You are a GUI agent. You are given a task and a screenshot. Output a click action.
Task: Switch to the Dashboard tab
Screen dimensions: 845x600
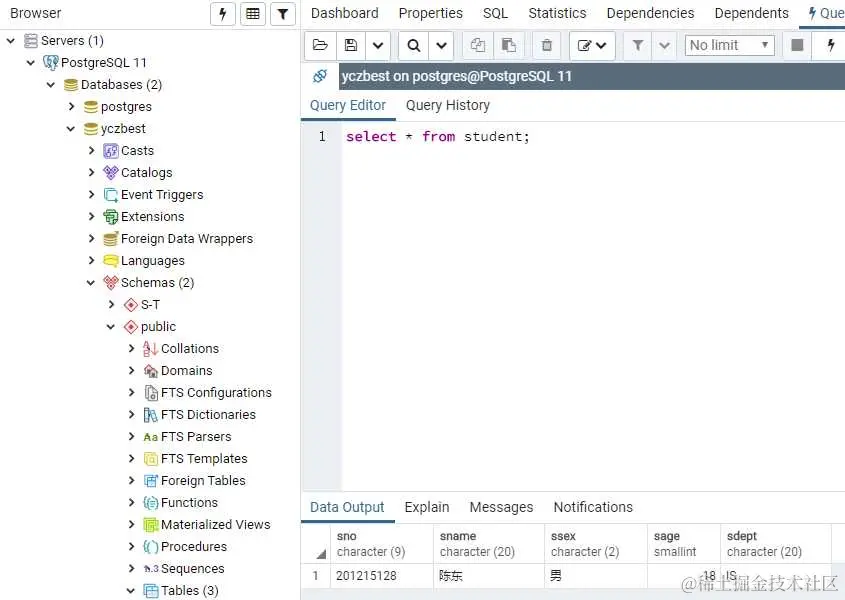344,13
